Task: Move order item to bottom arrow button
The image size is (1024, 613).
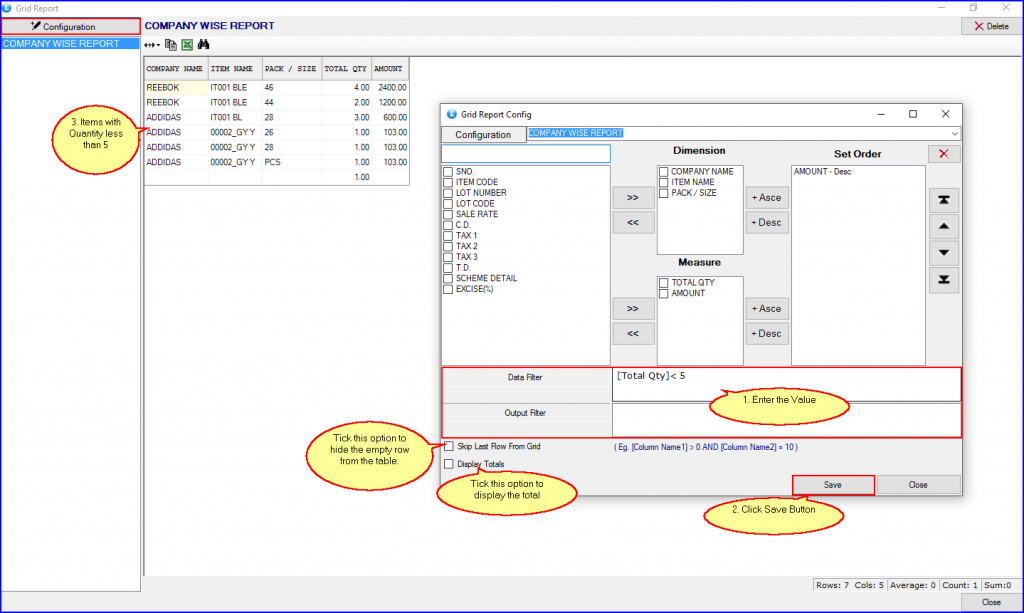Action: click(x=944, y=279)
